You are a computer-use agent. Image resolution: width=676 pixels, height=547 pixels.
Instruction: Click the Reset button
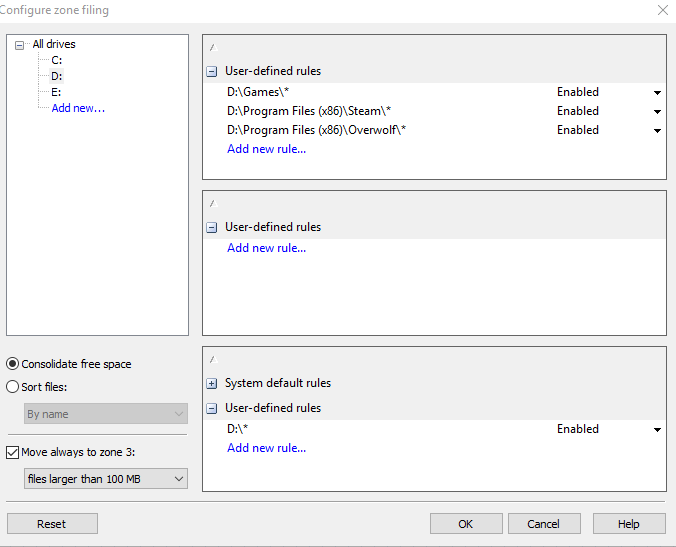[52, 524]
